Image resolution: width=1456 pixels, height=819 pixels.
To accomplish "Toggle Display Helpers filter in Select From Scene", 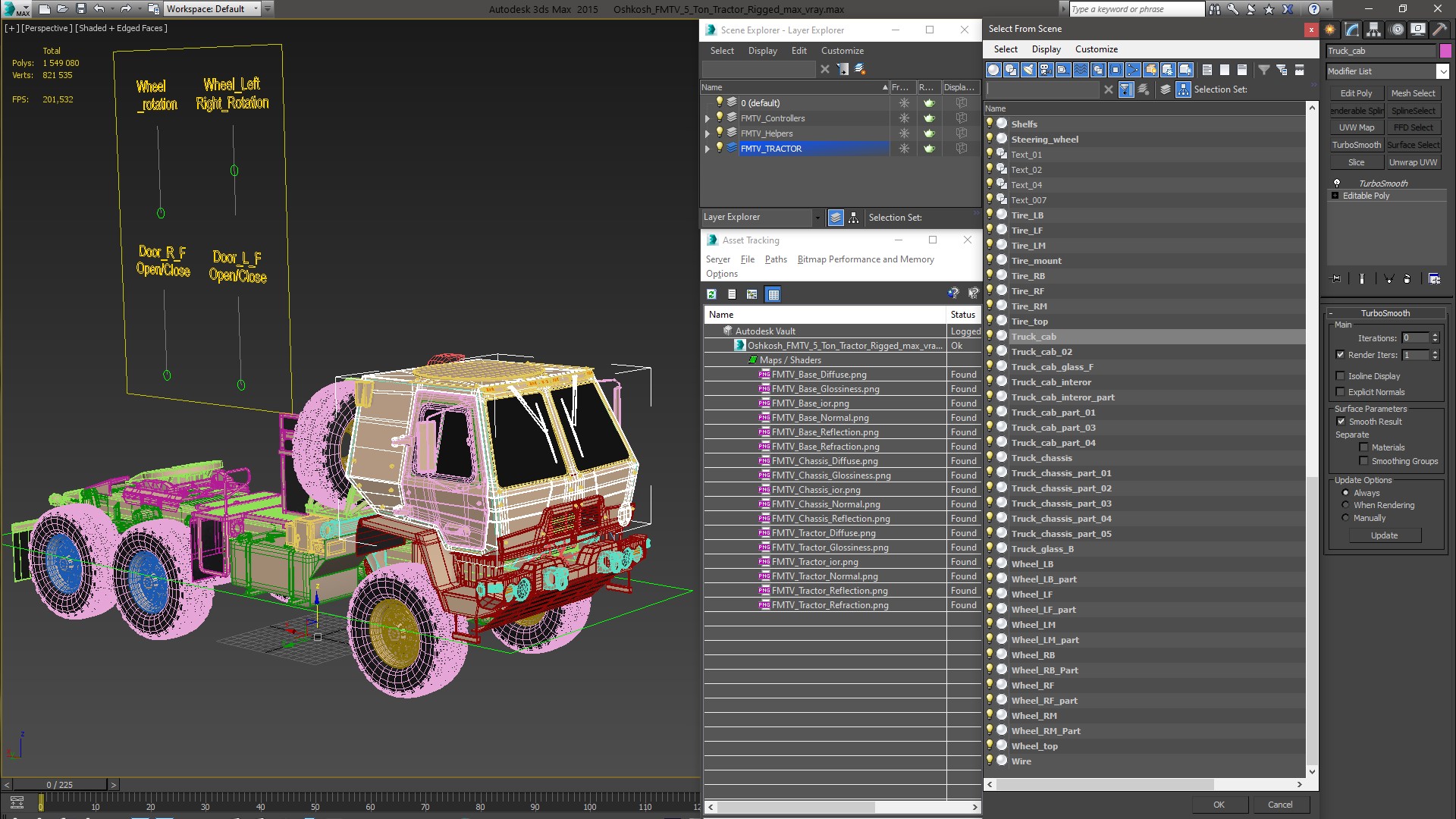I will pyautogui.click(x=1063, y=70).
